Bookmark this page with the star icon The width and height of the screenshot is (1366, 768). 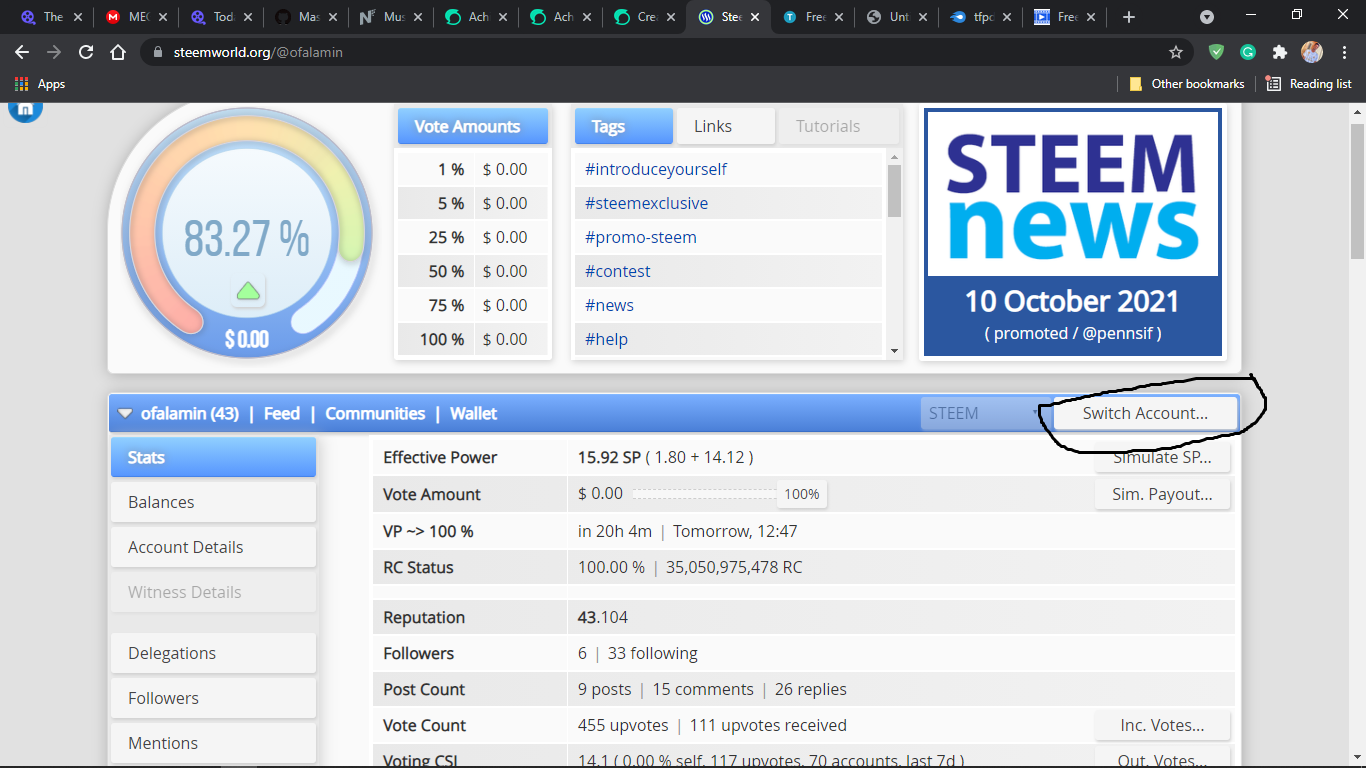(x=1176, y=52)
